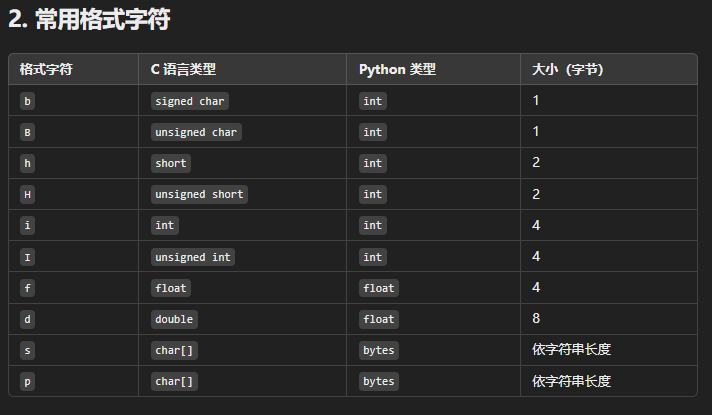
Task: Click the 'p' format character code
Action: click(x=27, y=381)
